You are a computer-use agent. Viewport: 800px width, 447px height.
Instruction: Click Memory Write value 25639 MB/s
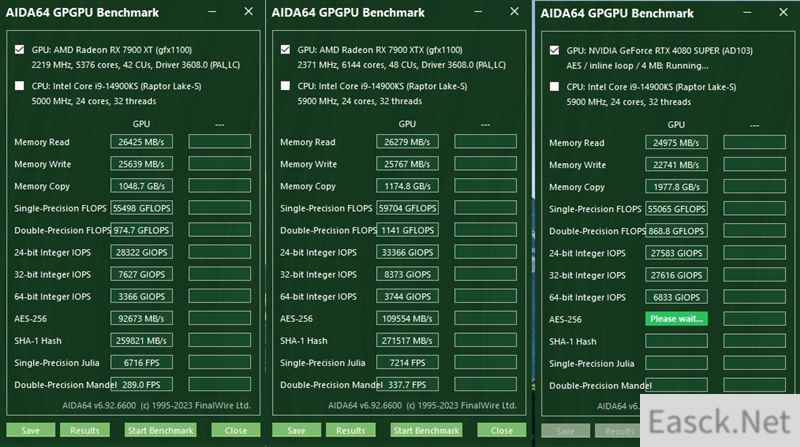point(141,164)
